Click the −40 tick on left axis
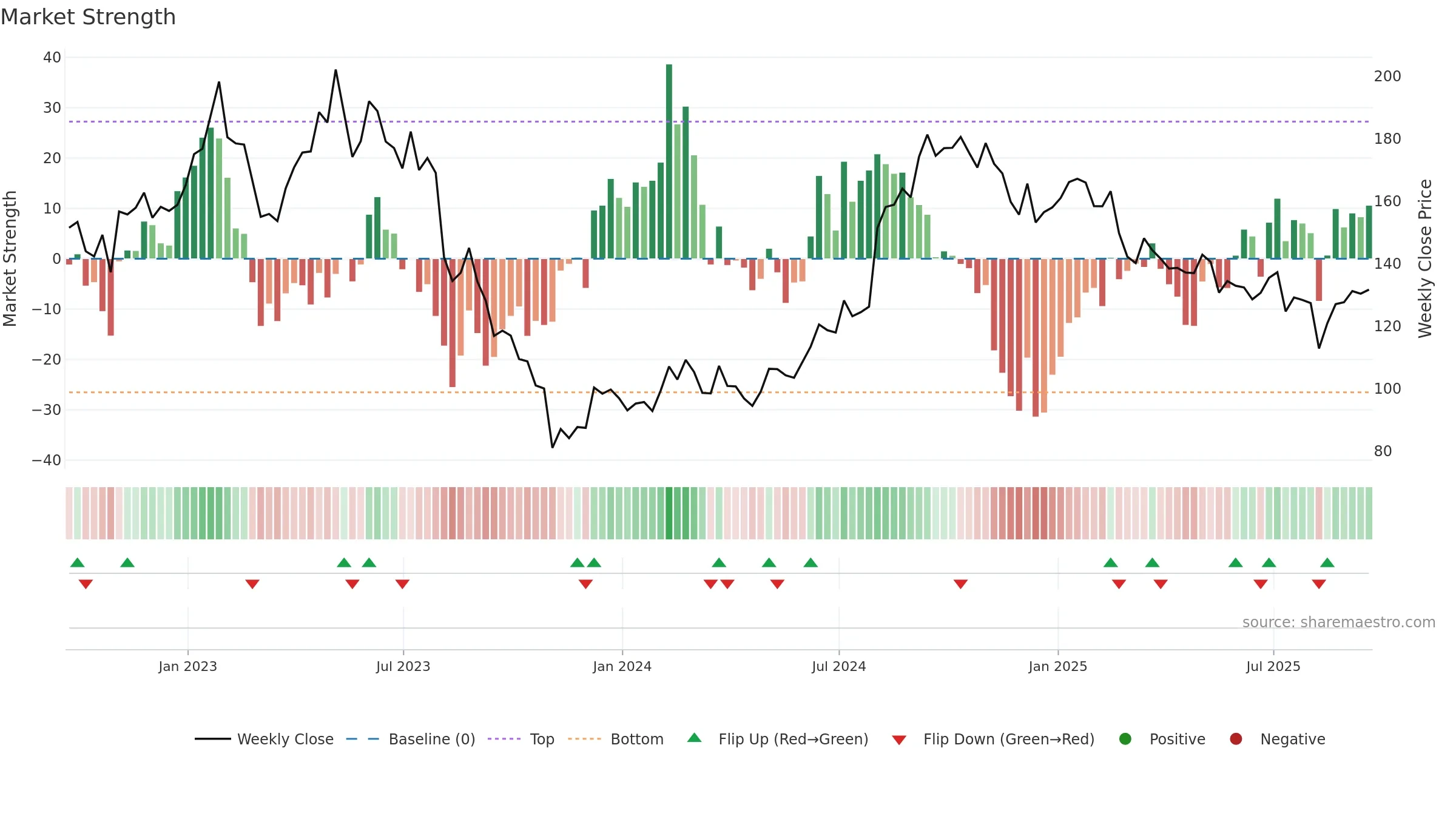Screen dimensions: 1456x819 pos(47,460)
